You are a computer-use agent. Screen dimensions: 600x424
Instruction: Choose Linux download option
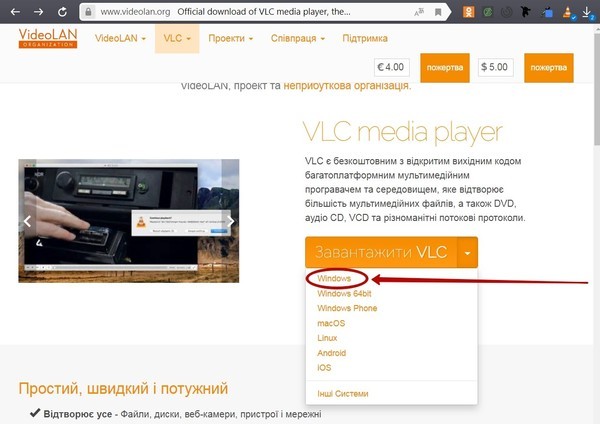click(327, 338)
